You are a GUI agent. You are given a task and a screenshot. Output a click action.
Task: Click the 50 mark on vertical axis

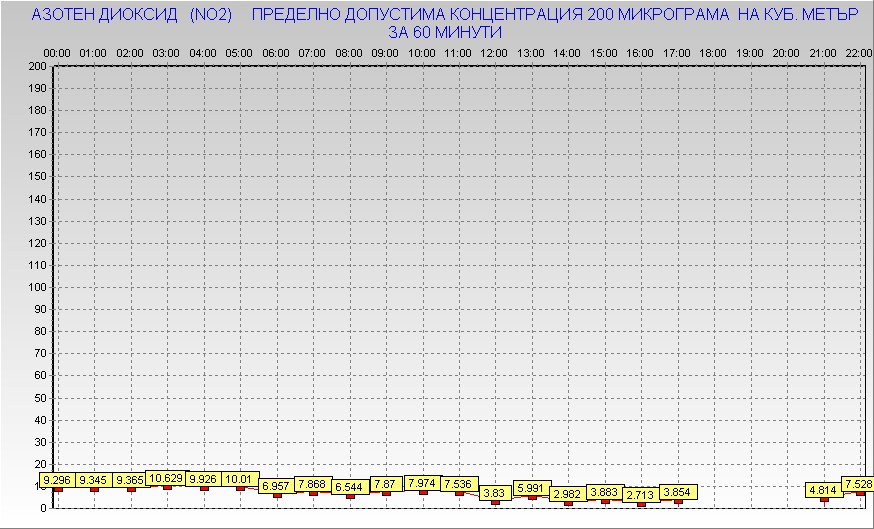(x=40, y=397)
